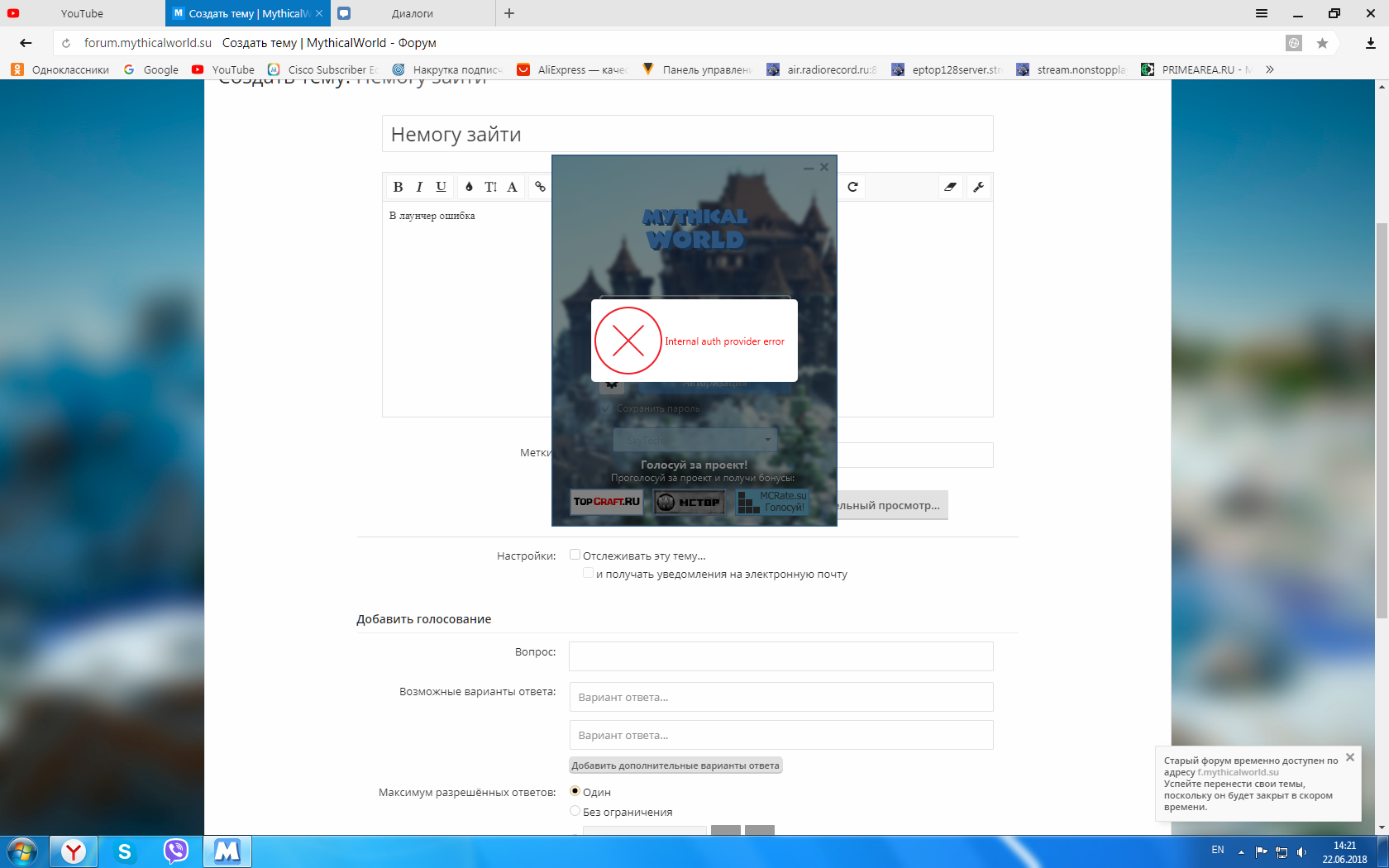Click the eraser remove-formatting icon
Viewport: 1389px width, 868px height.
click(950, 187)
